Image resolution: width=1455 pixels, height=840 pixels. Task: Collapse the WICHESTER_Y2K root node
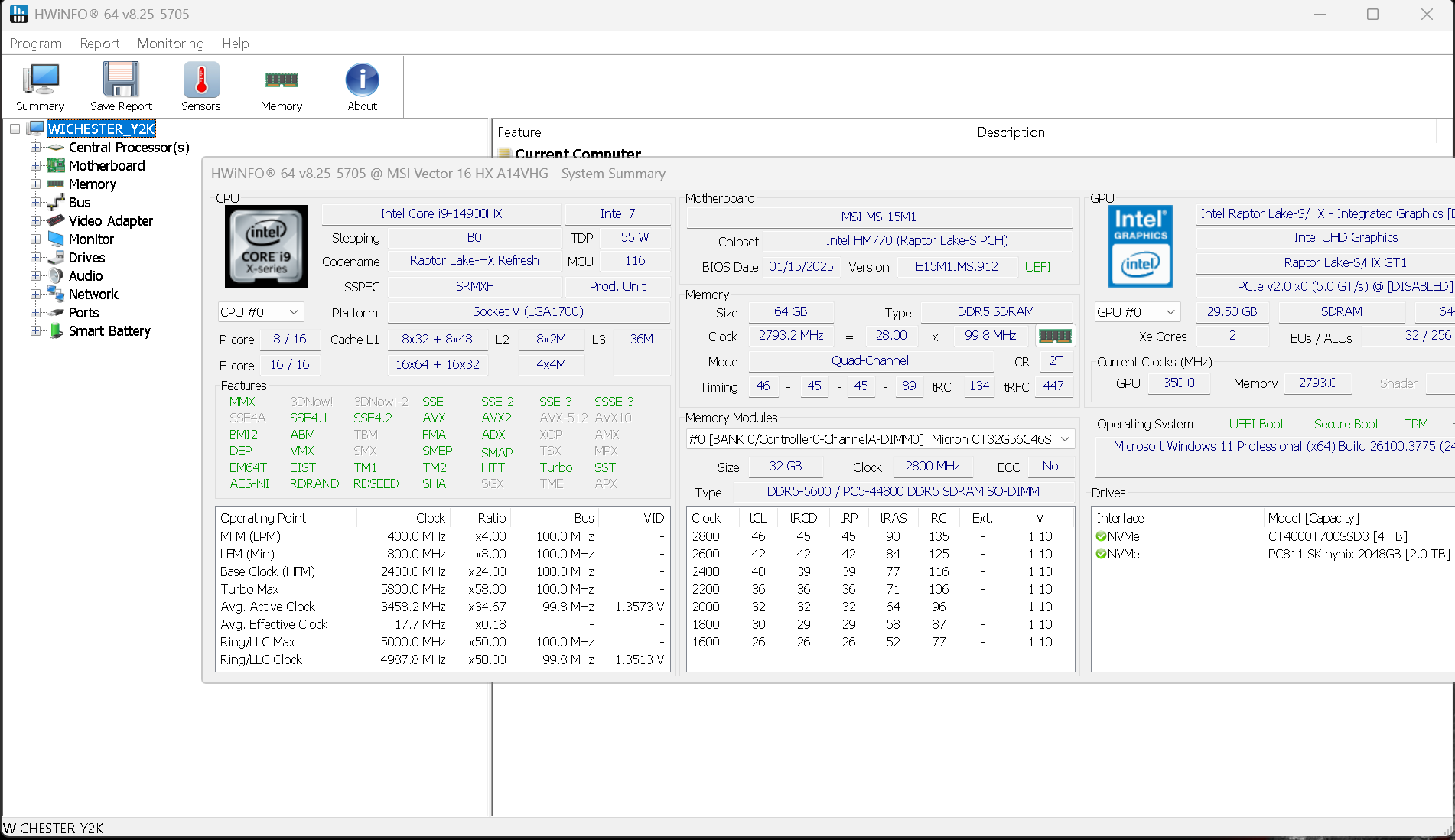click(x=15, y=129)
